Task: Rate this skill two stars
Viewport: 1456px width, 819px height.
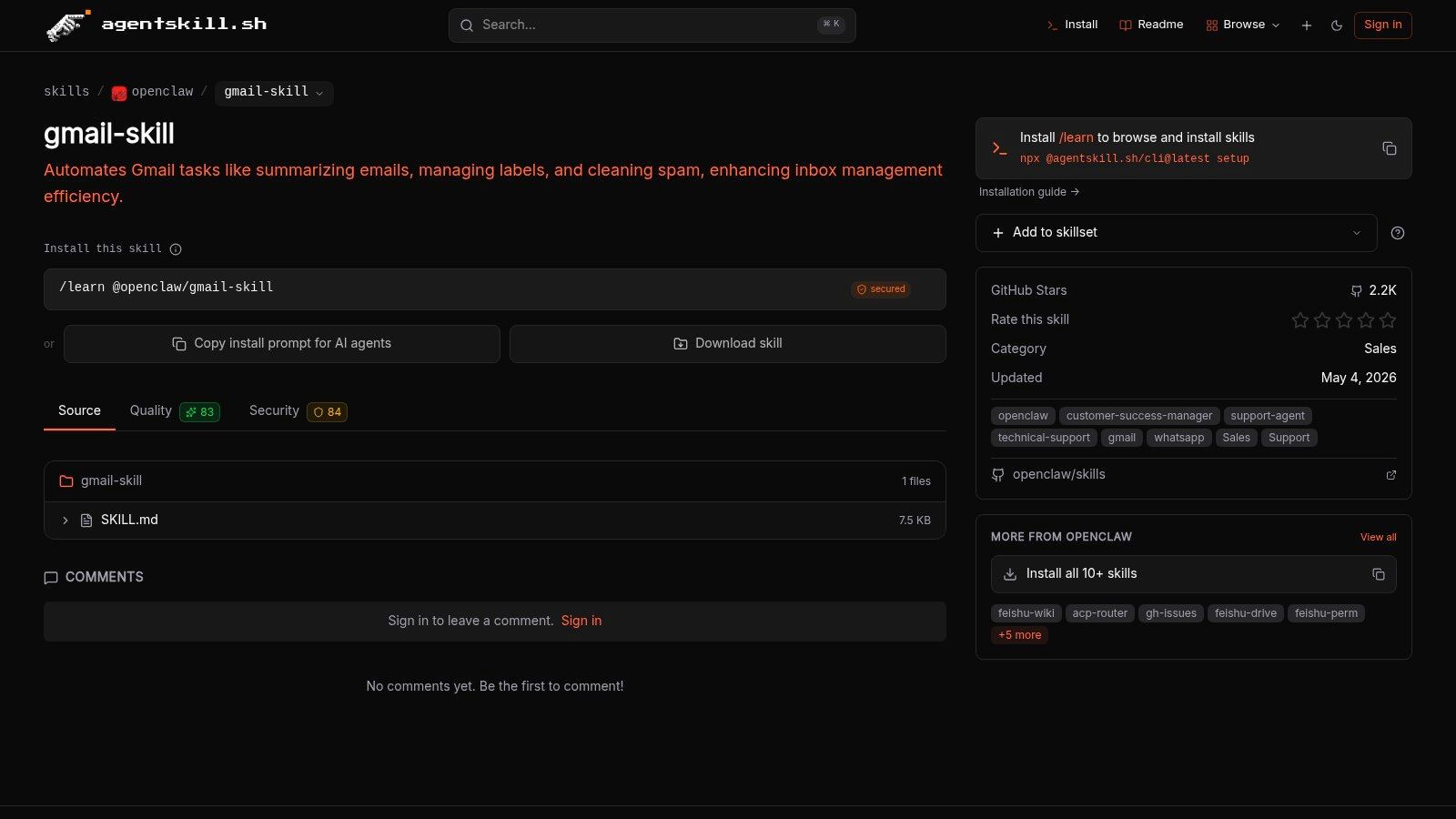Action: (1322, 320)
